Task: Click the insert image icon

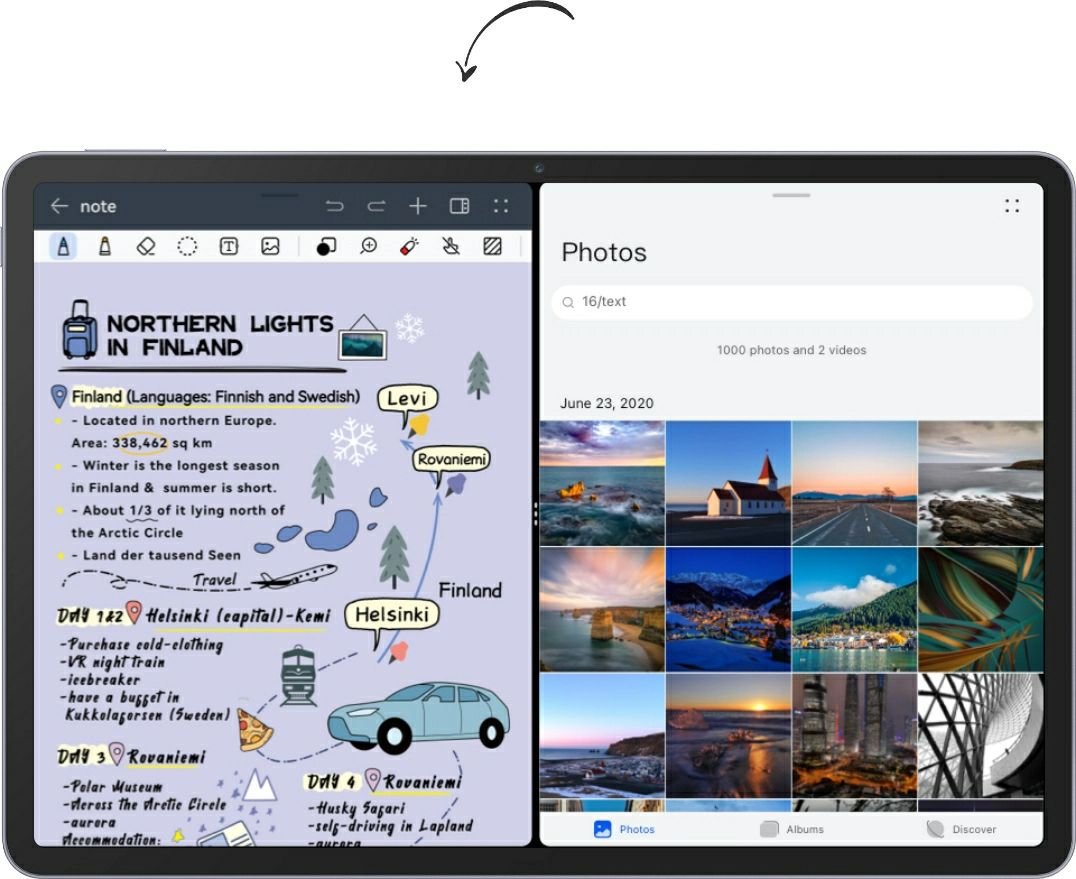Action: point(270,246)
